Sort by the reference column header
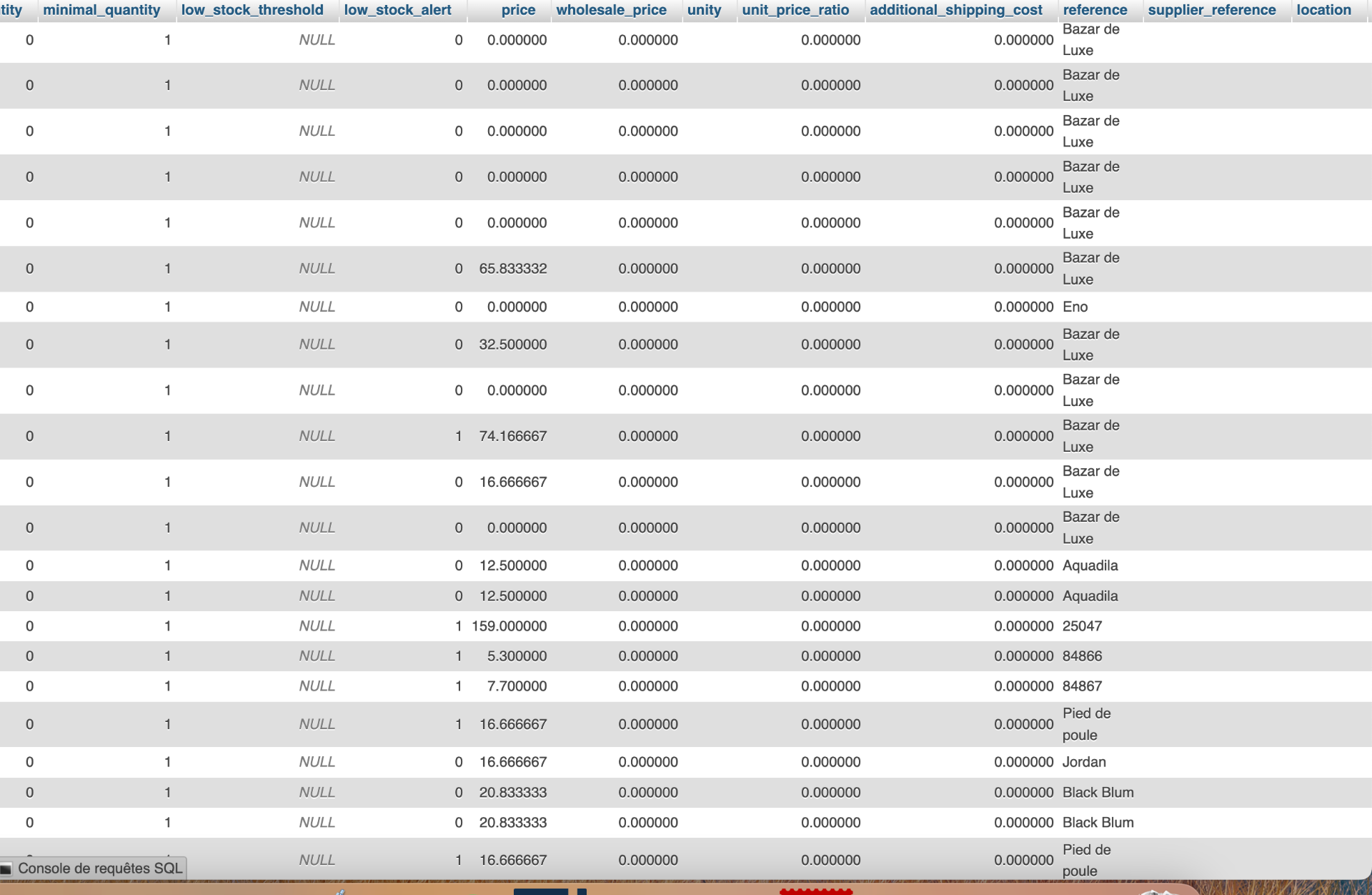 coord(1095,10)
